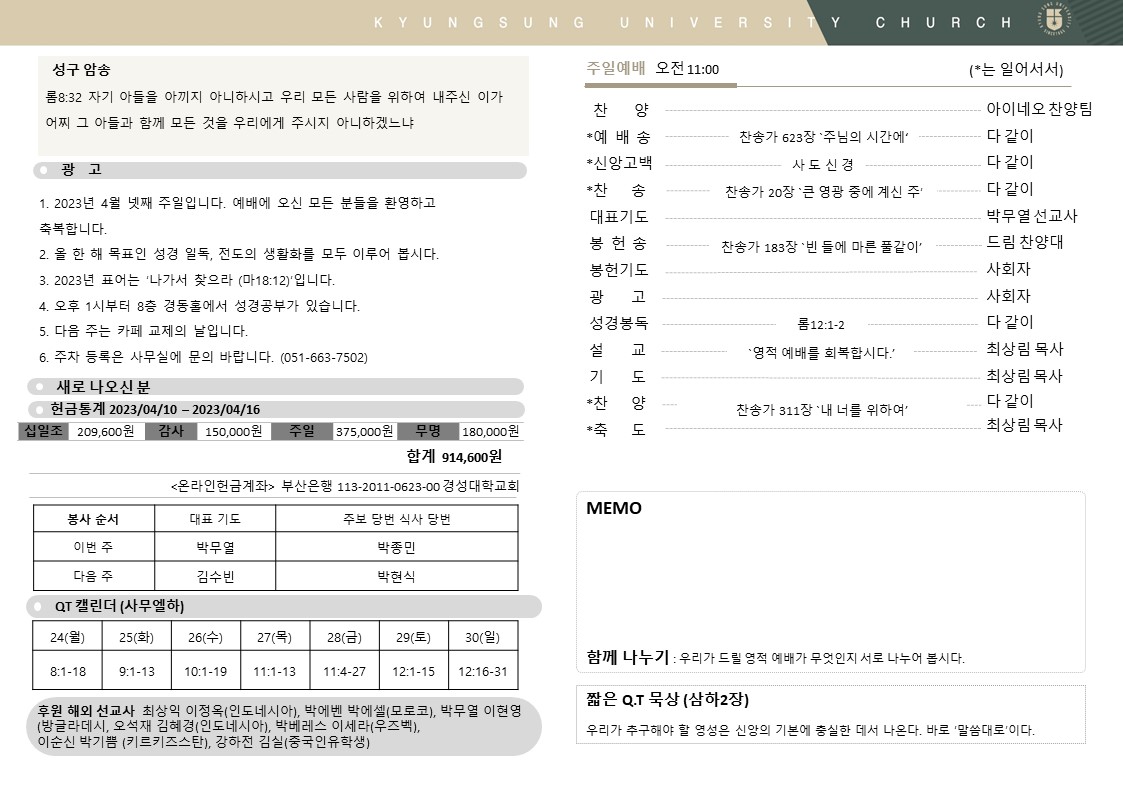
Task: Click announcement 3 '나가서 찾으라 (마18:12)'
Action: click(187, 280)
